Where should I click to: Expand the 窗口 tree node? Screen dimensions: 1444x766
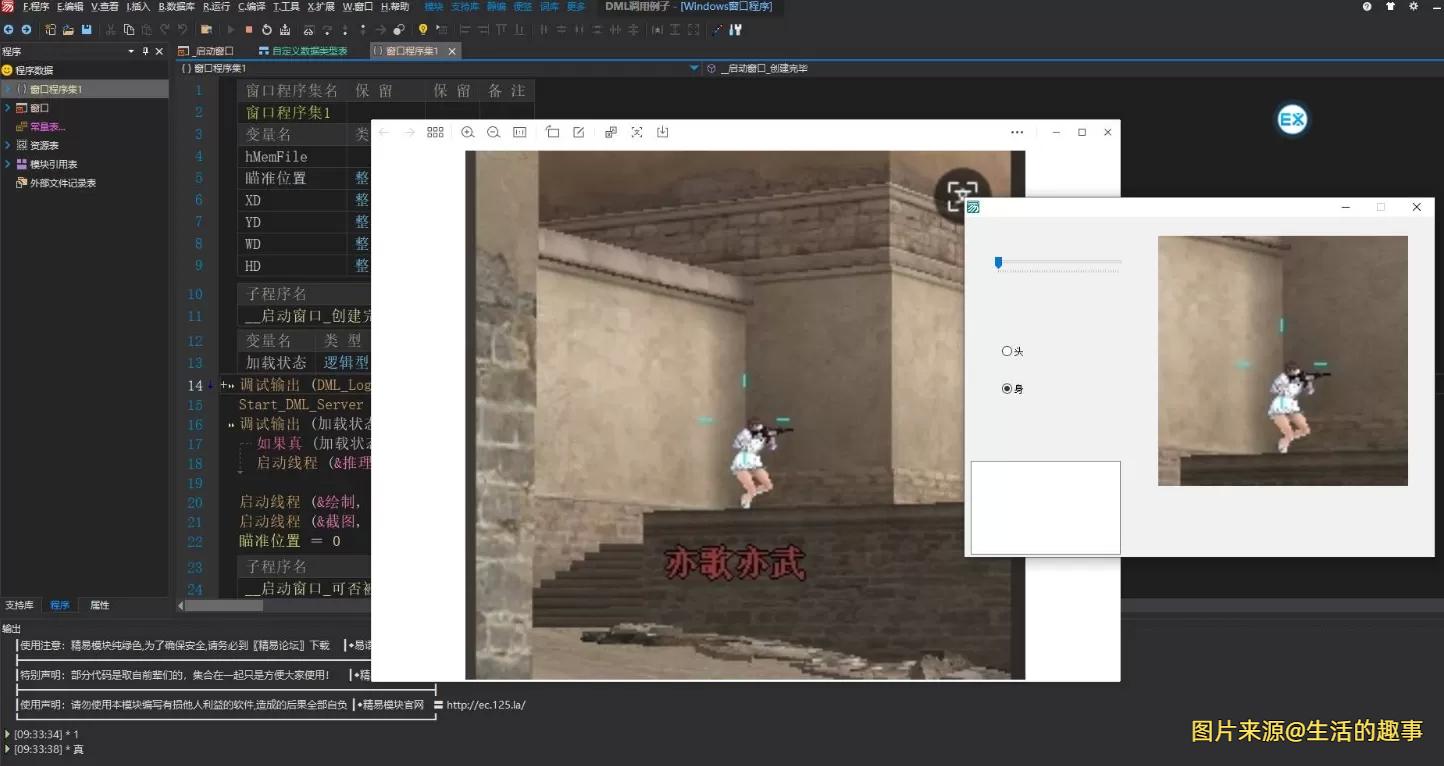click(x=8, y=107)
